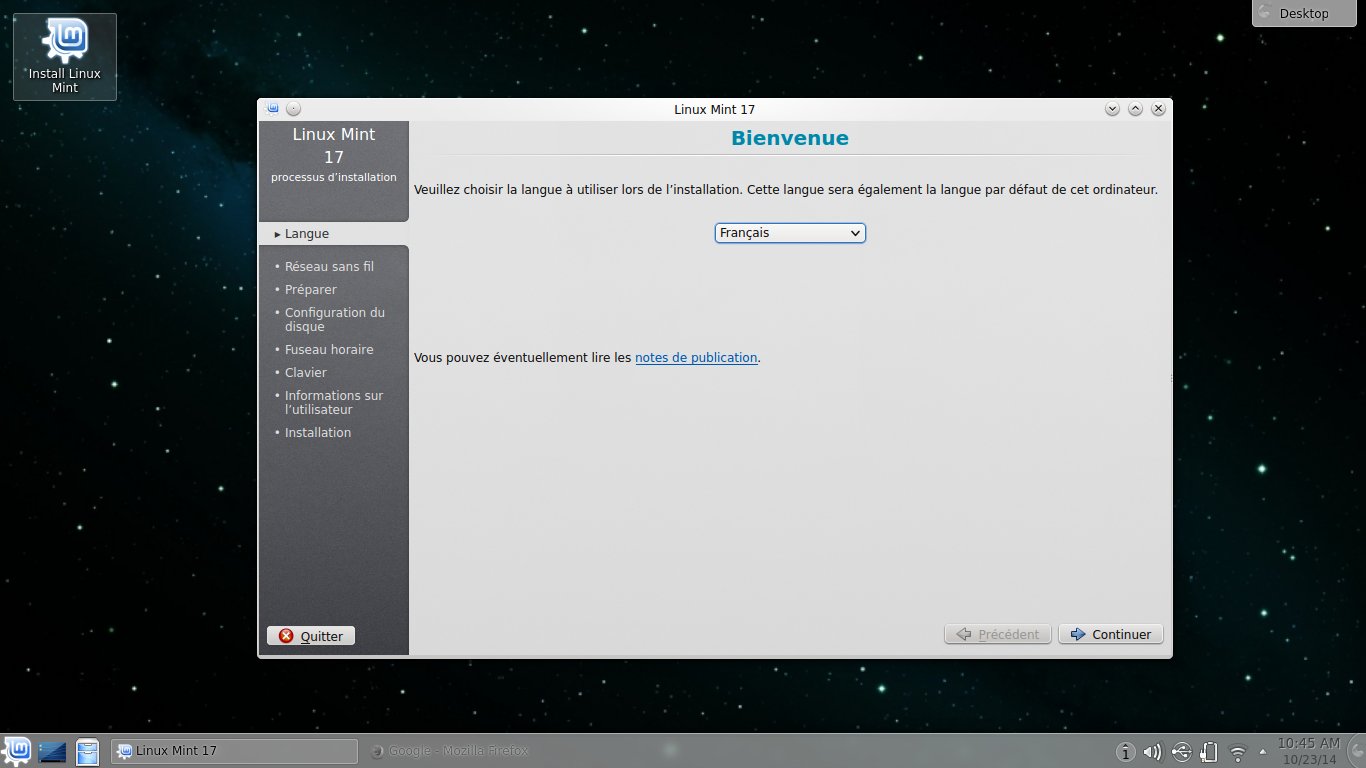Image resolution: width=1366 pixels, height=768 pixels.
Task: Click the show desktop icon in taskbar
Action: tap(51, 751)
